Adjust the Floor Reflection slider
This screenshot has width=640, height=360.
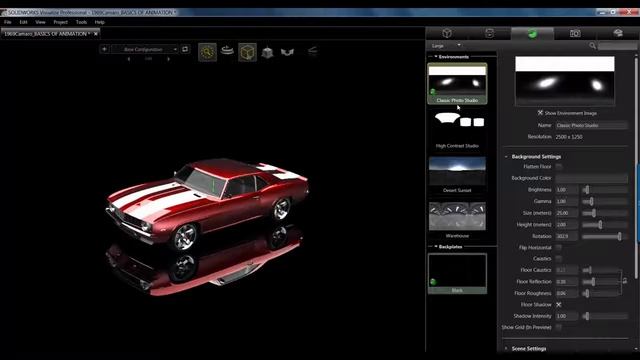click(x=601, y=282)
